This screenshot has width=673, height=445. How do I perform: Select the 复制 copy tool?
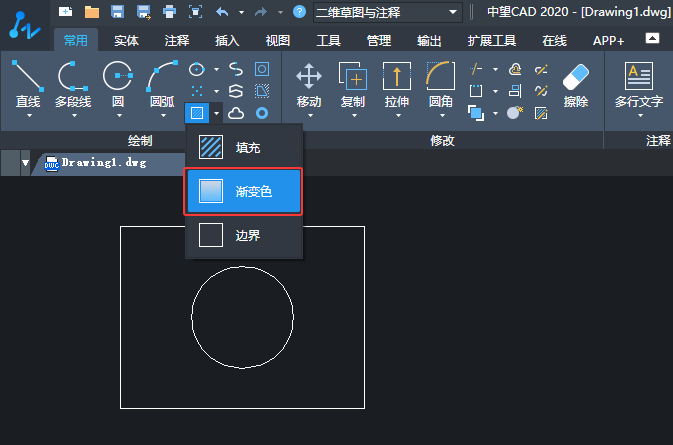click(x=353, y=85)
